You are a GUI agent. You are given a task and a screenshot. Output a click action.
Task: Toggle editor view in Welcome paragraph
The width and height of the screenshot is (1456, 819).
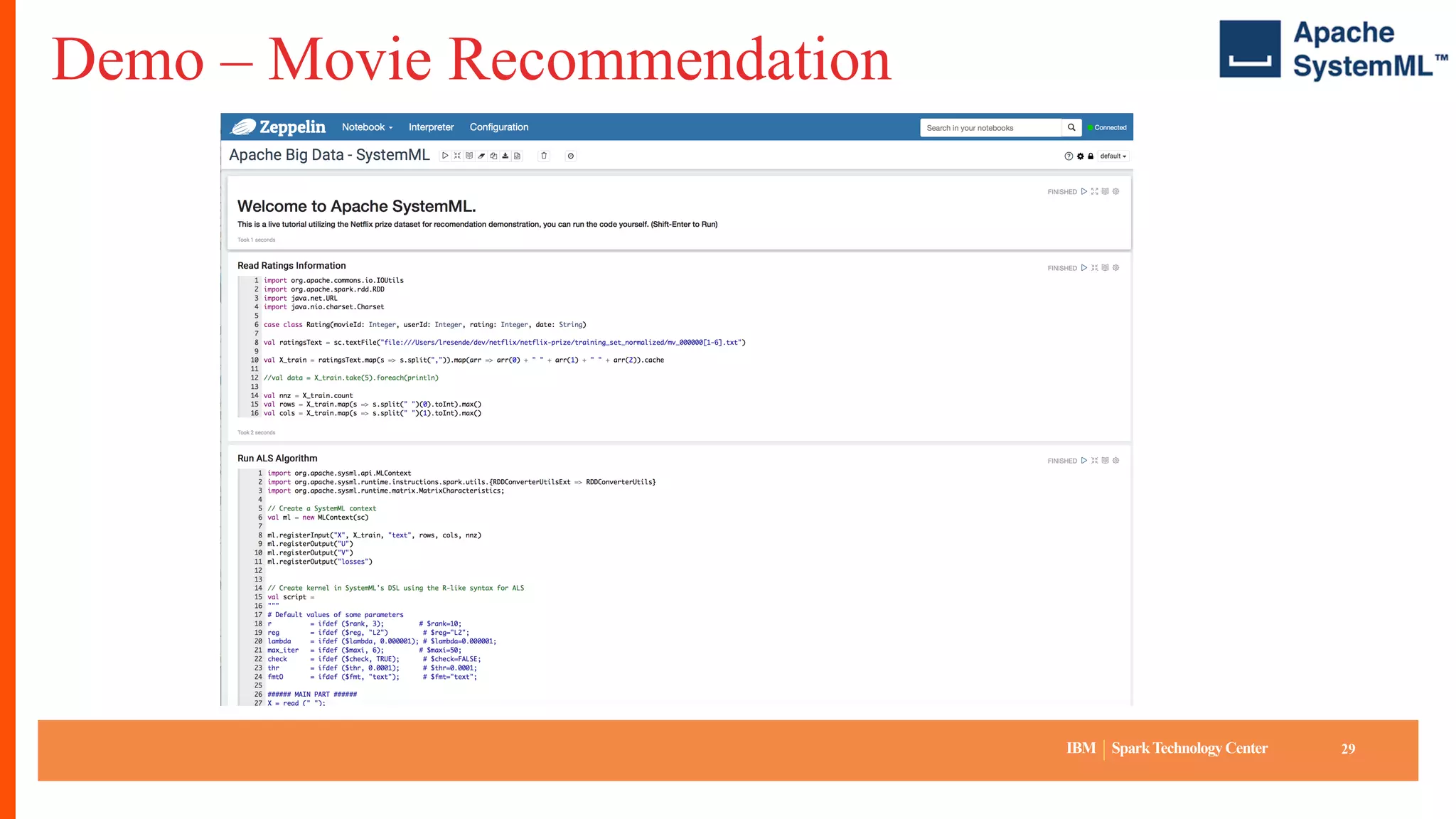coord(1095,191)
